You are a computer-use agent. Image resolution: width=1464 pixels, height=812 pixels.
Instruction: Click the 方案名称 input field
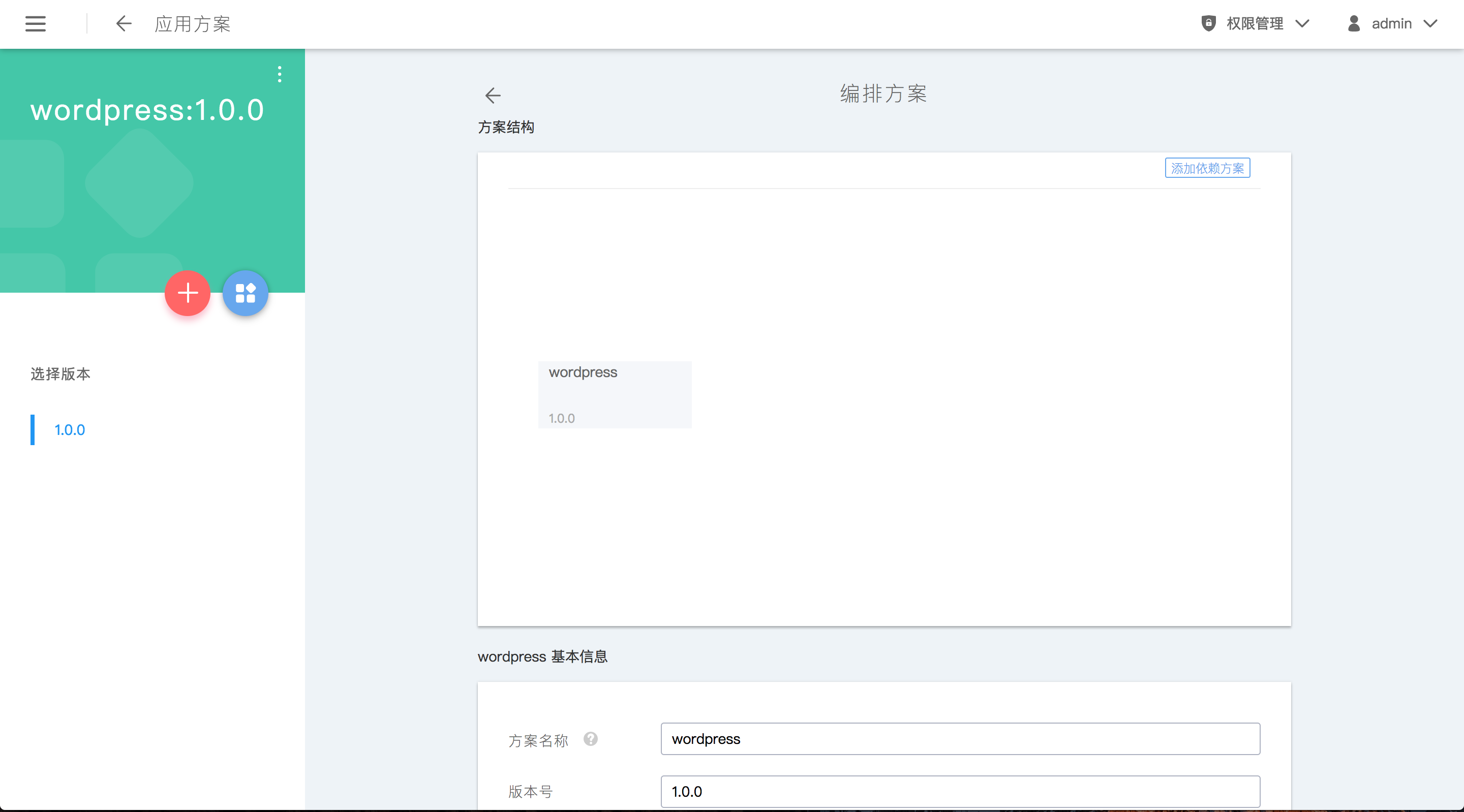pos(960,739)
